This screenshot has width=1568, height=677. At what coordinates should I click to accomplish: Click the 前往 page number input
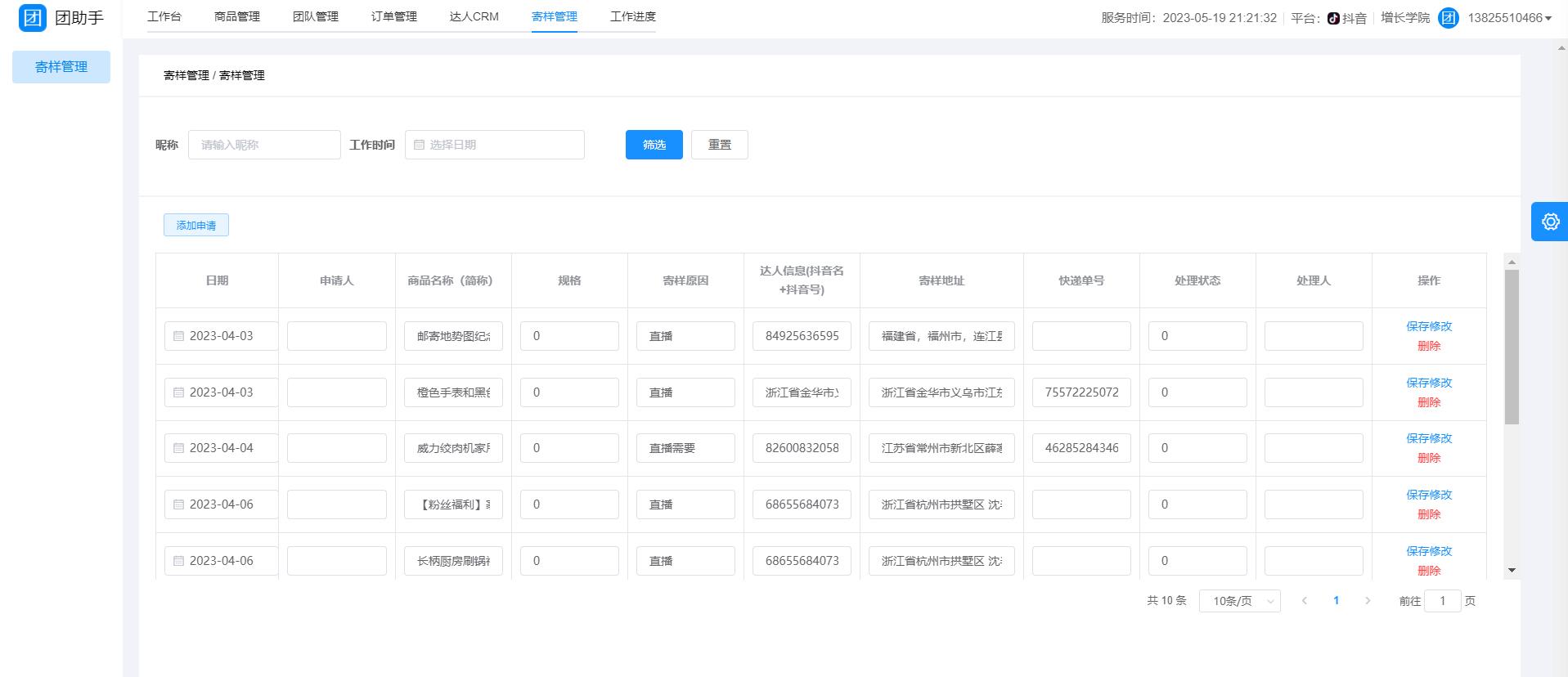pos(1443,601)
